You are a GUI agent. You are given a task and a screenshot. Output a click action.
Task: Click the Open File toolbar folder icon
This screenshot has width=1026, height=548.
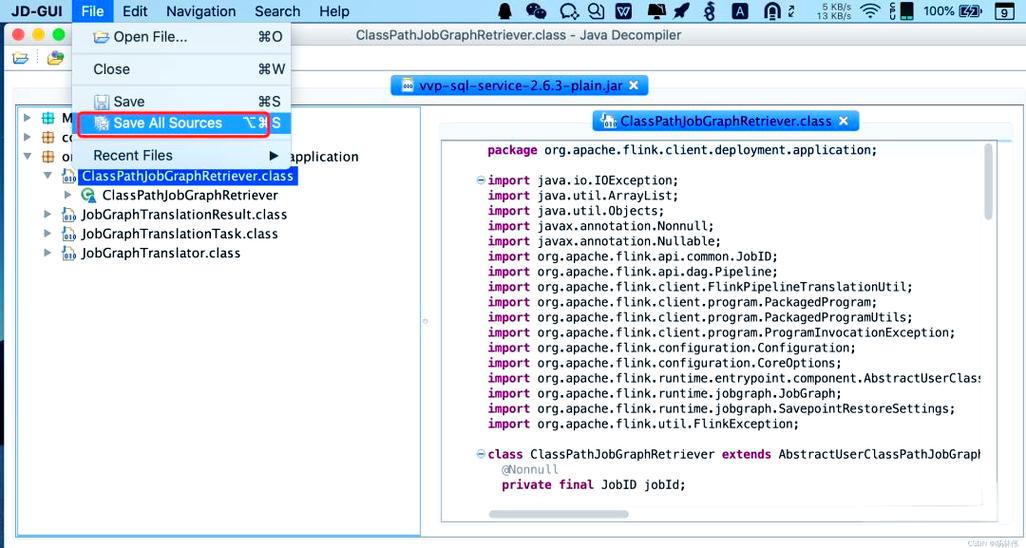click(21, 59)
